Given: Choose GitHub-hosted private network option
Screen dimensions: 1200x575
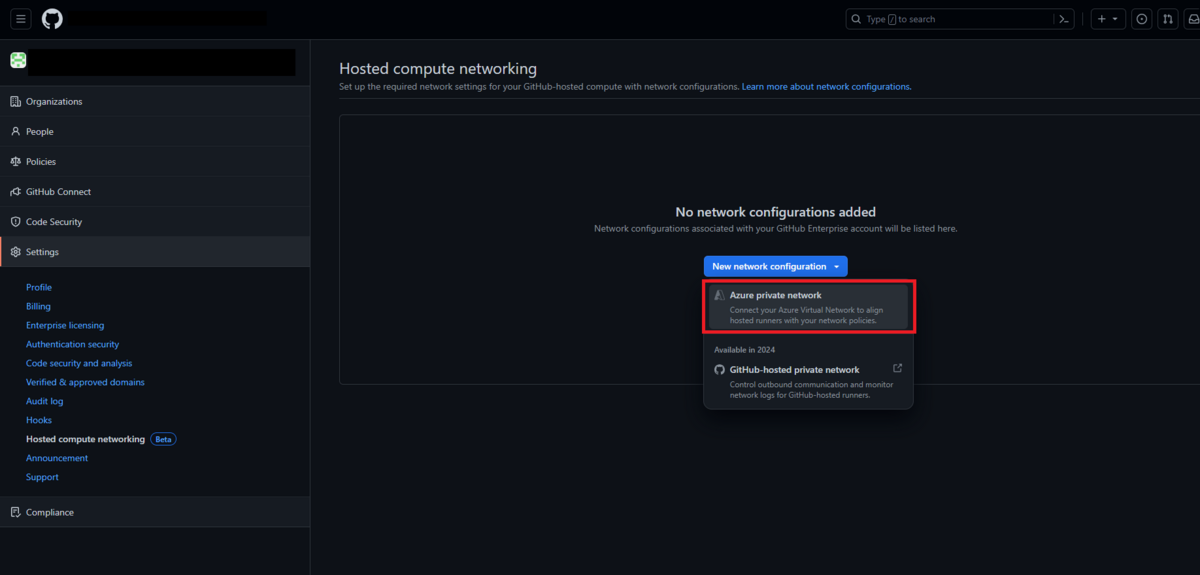Looking at the screenshot, I should (x=808, y=382).
